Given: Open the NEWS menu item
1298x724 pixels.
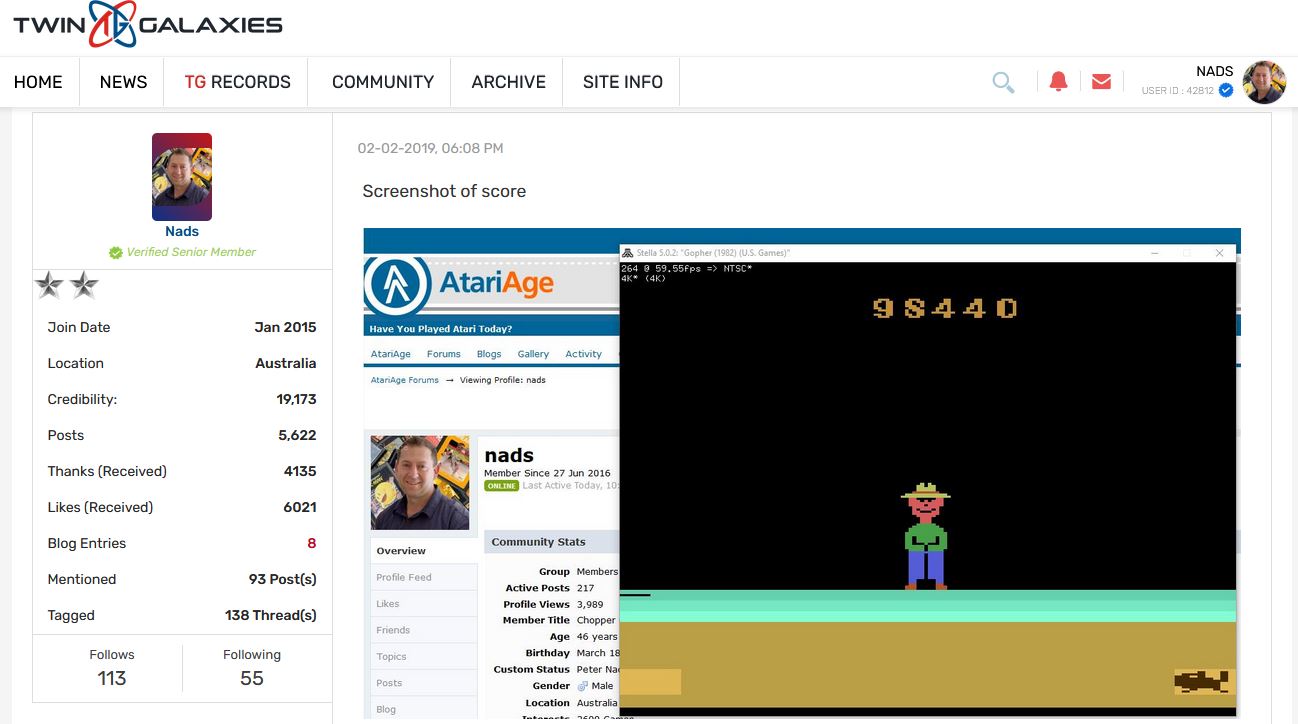Looking at the screenshot, I should (123, 82).
